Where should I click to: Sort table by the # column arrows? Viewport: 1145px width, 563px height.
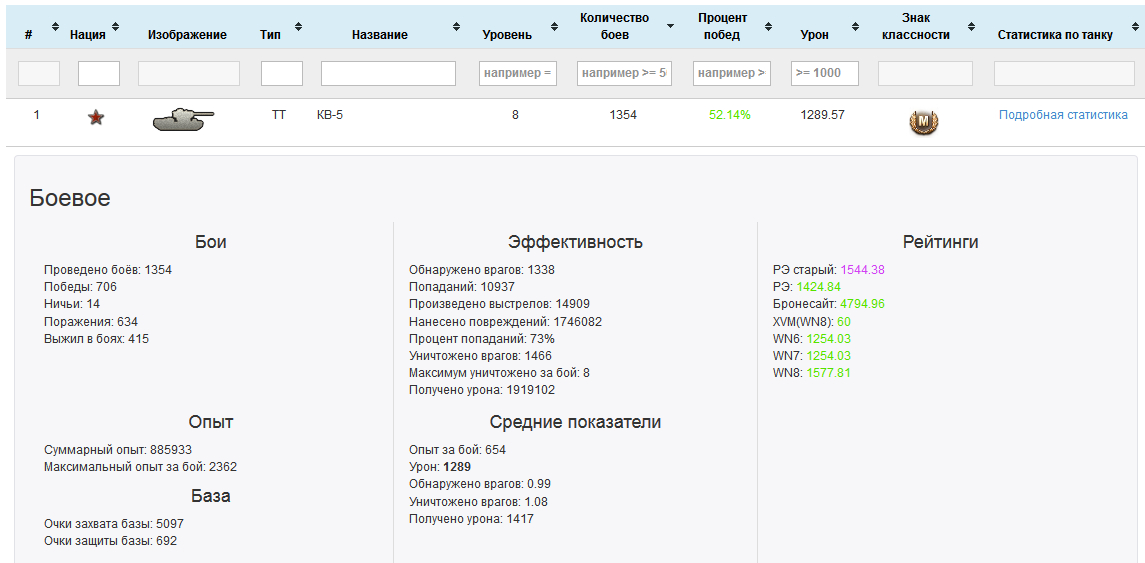55,26
